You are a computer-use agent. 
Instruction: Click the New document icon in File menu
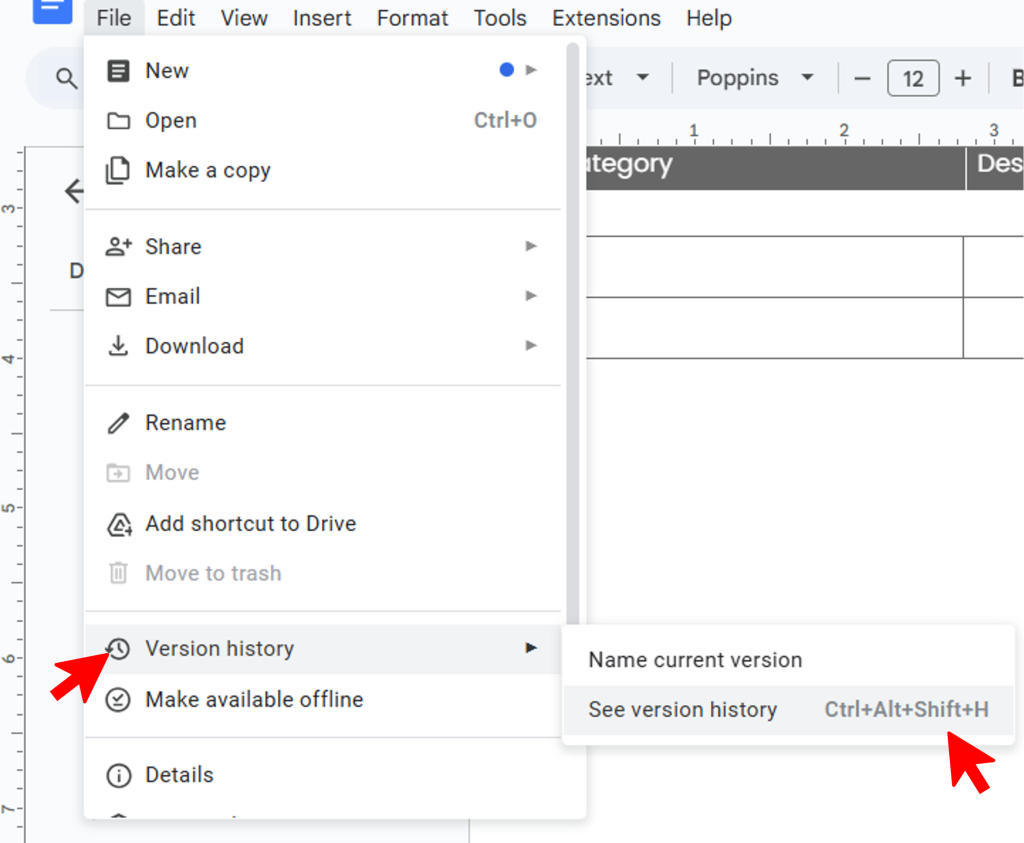118,71
